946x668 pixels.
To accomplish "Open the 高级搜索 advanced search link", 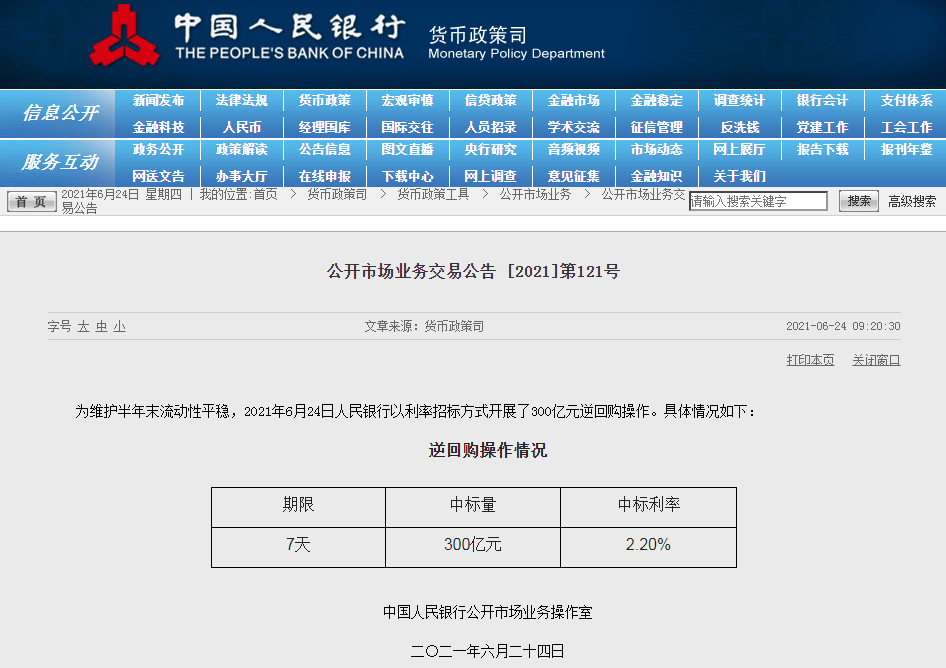I will tap(912, 201).
